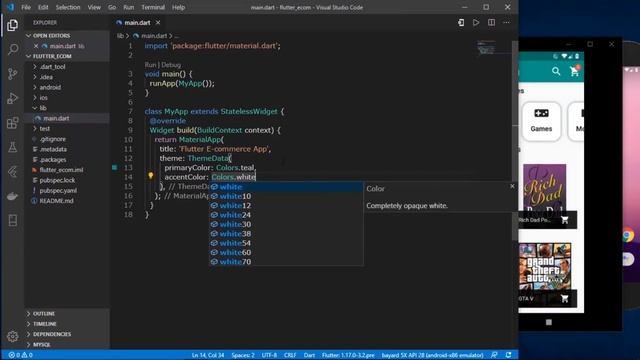Open the Source Control view
This screenshot has width=640, height=360.
pos(13,74)
